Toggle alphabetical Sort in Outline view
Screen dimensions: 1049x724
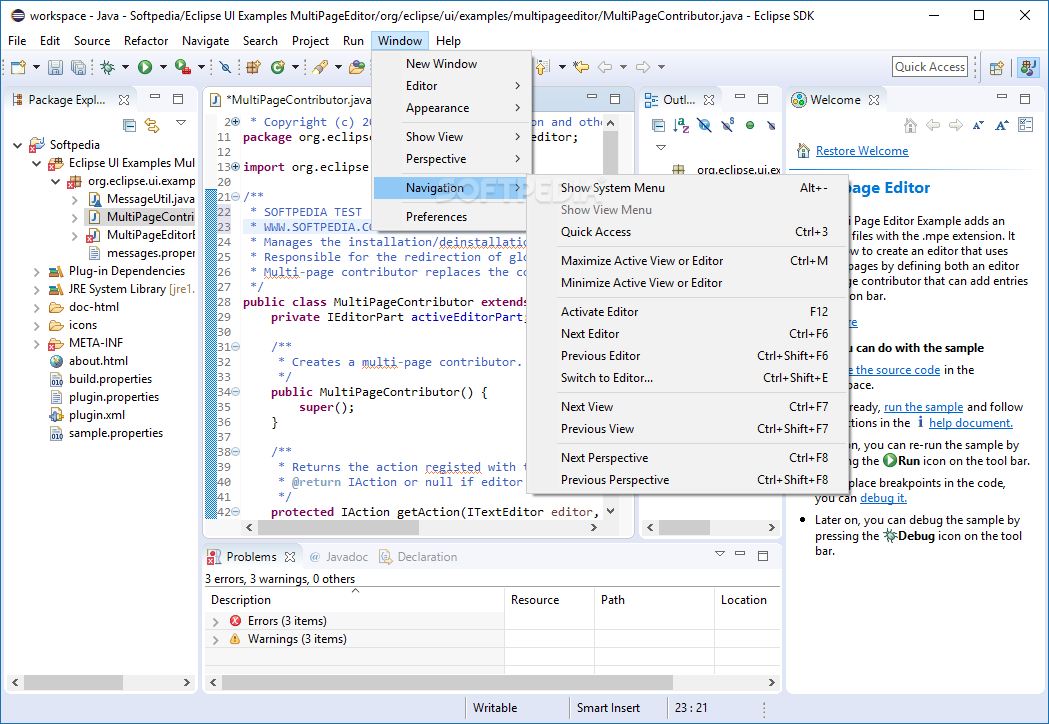(x=681, y=125)
